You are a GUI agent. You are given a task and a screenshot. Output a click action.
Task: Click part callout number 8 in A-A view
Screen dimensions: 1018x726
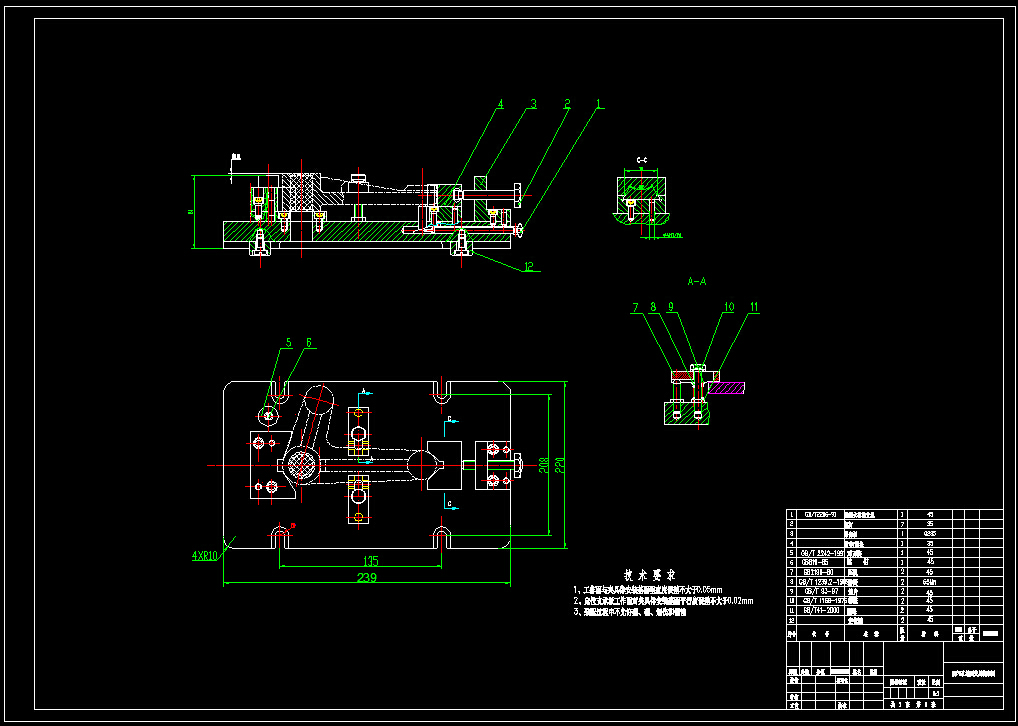[652, 307]
